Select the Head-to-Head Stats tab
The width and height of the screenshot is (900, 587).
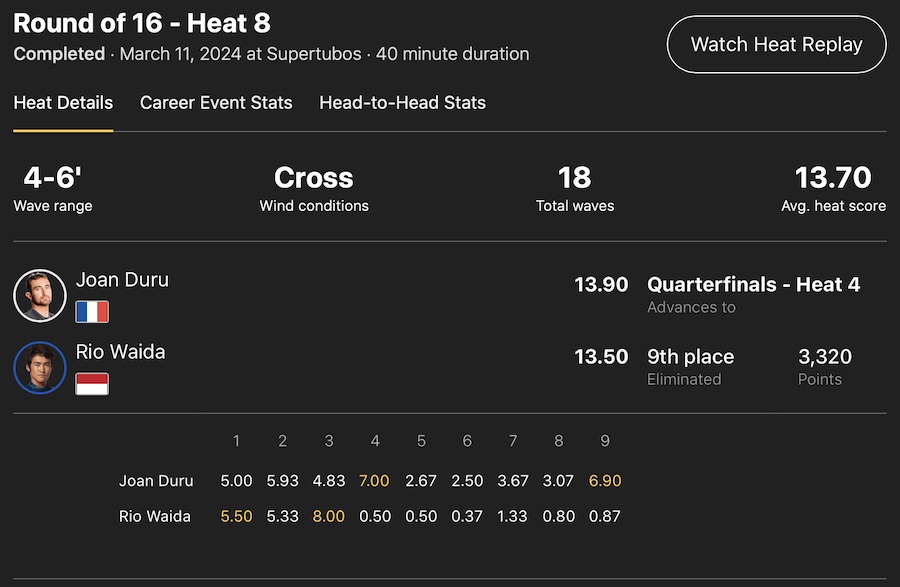click(x=402, y=102)
